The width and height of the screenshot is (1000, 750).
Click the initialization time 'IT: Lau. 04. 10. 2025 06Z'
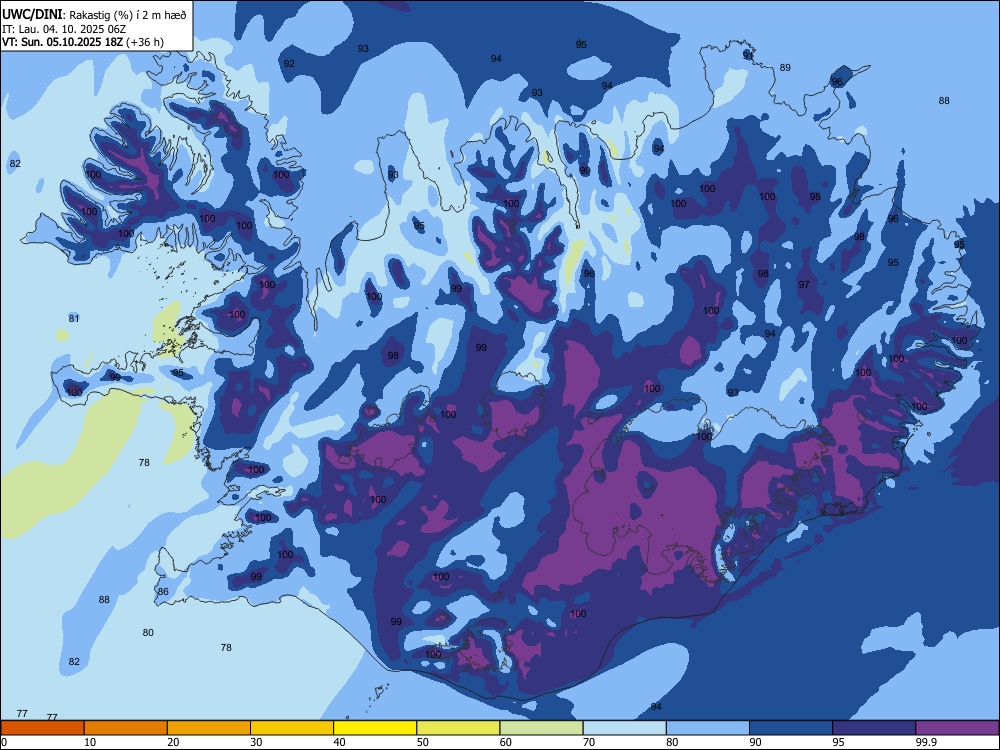click(x=64, y=29)
